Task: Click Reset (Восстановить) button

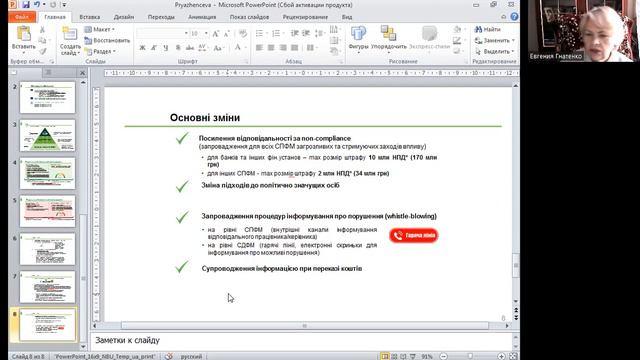Action: point(107,40)
